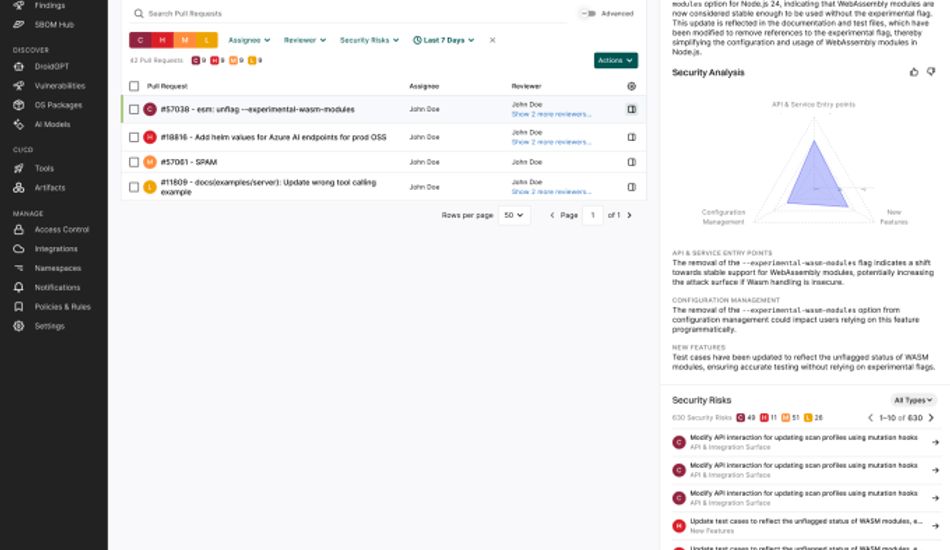Open the Assignee filter dropdown
Viewport: 950px width, 550px height.
[x=249, y=40]
